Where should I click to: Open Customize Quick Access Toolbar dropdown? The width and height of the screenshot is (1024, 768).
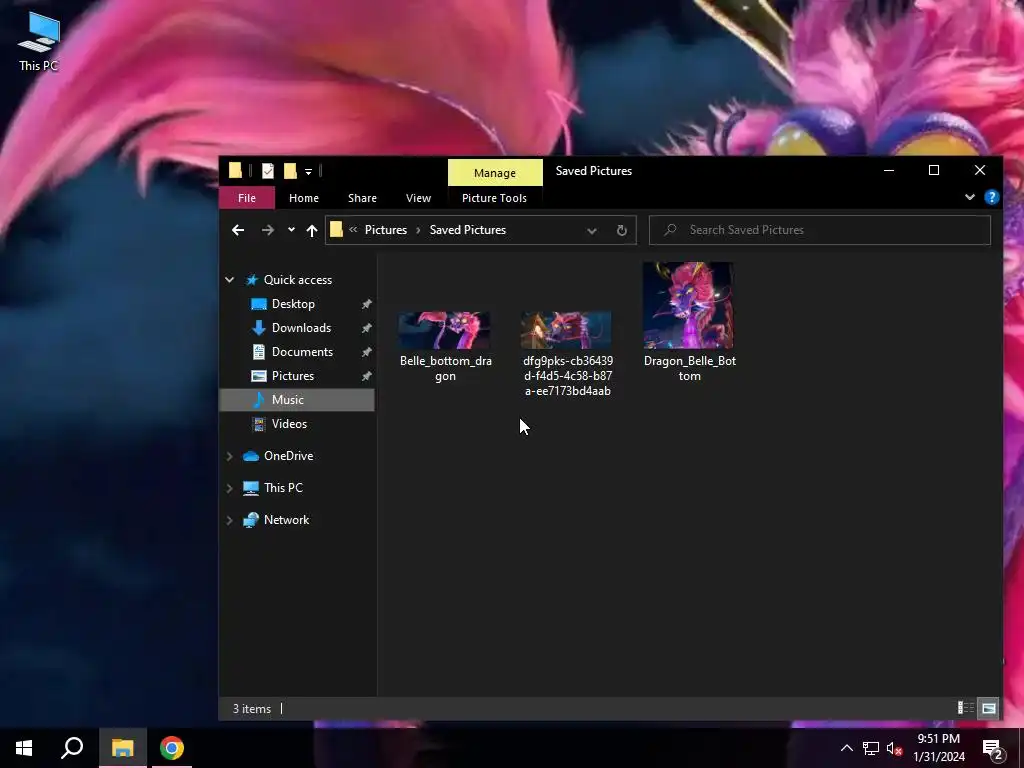[x=308, y=172]
